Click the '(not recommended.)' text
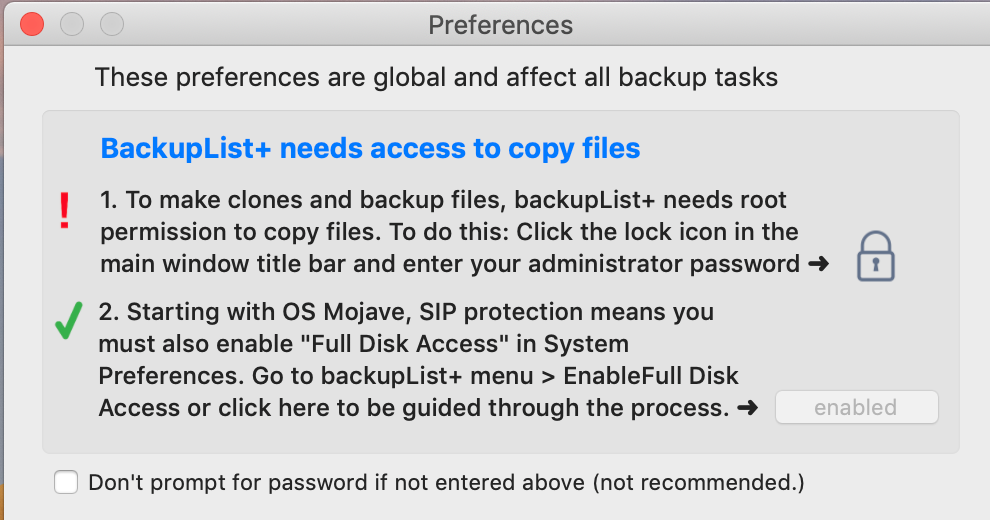 point(698,483)
